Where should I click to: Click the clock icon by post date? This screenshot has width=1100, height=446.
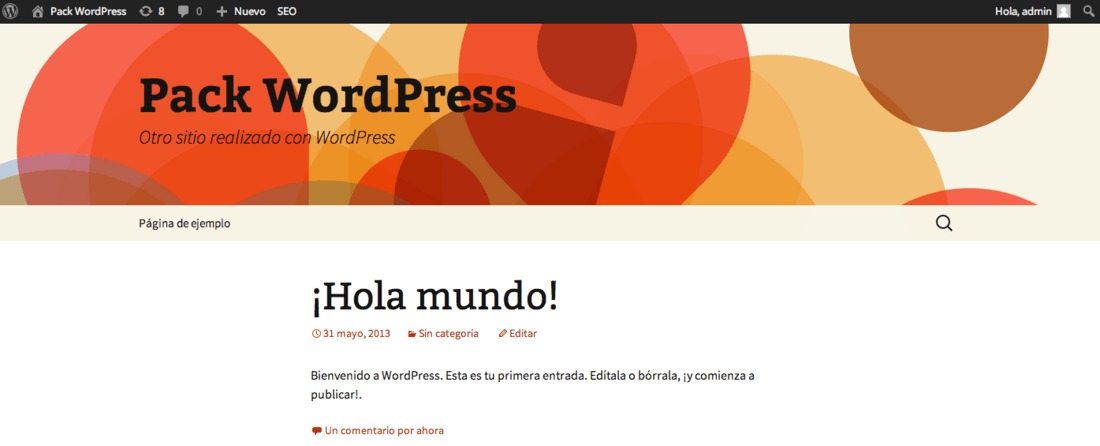(x=316, y=334)
